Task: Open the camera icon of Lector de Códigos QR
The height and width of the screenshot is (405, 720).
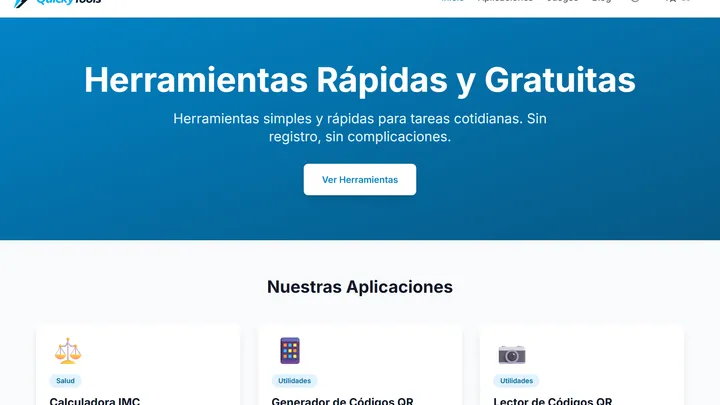Action: coord(512,354)
